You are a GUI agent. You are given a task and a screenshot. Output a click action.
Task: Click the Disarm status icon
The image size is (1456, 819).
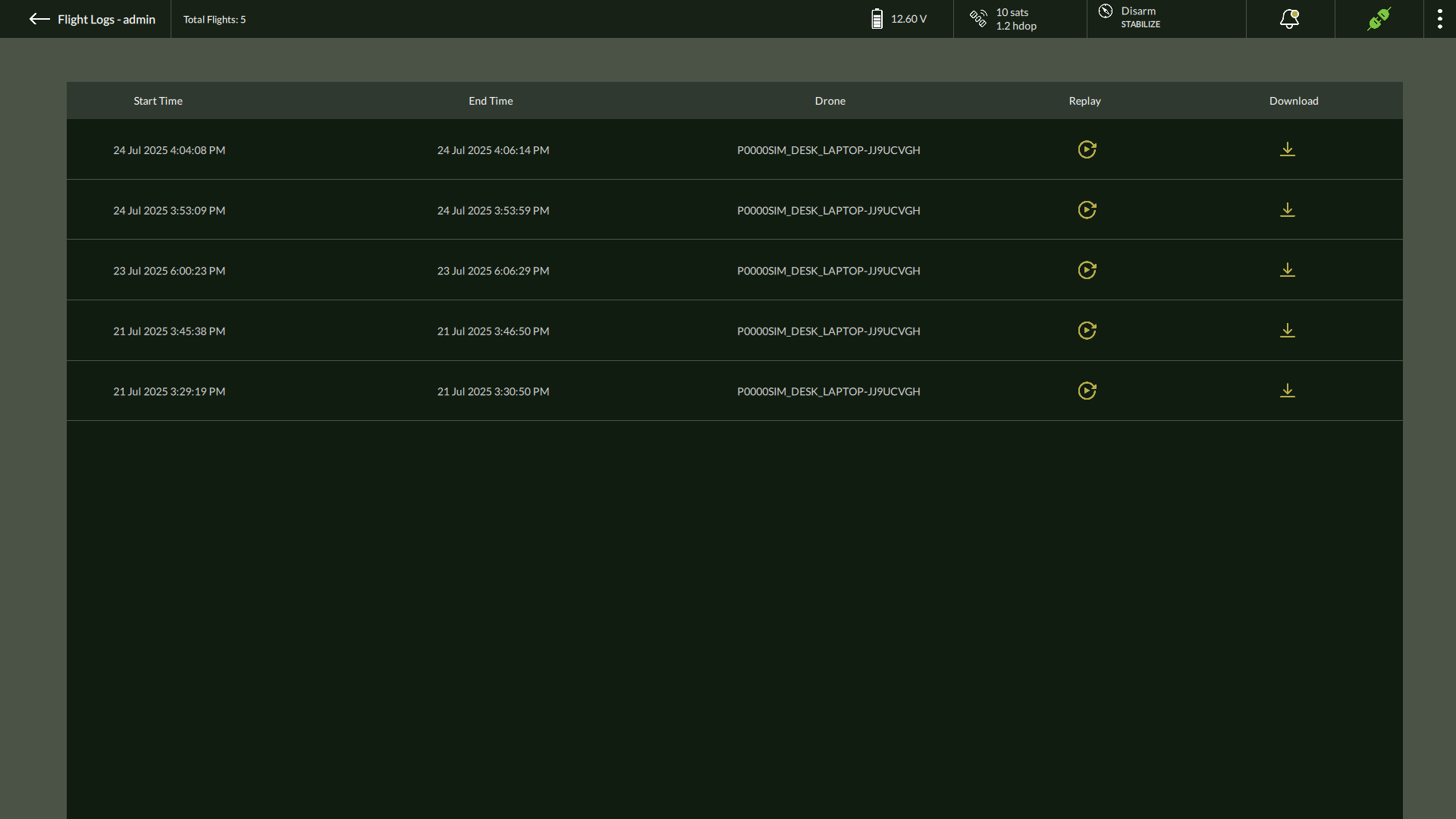point(1106,11)
